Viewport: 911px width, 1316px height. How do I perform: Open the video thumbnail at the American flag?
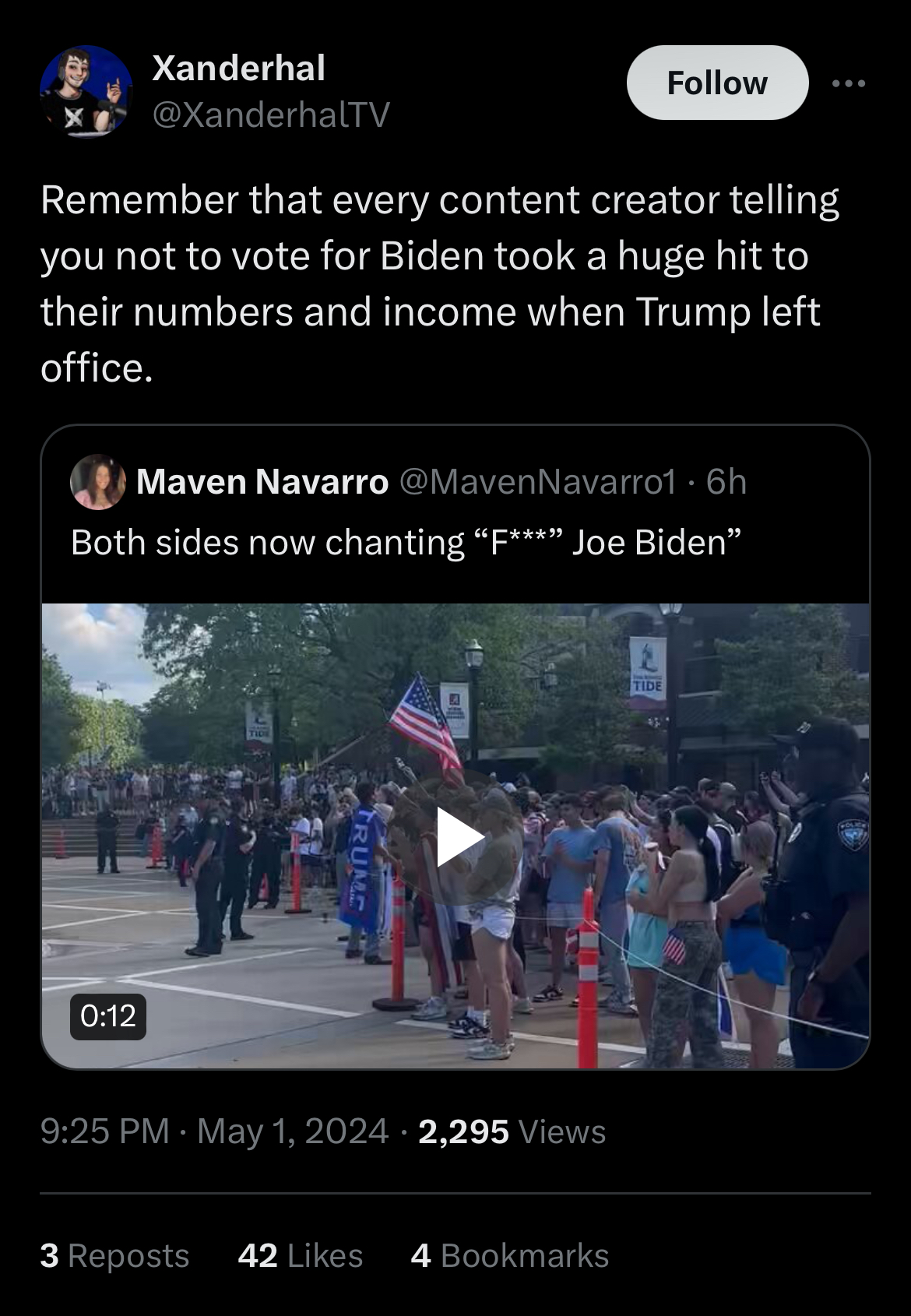[425, 723]
